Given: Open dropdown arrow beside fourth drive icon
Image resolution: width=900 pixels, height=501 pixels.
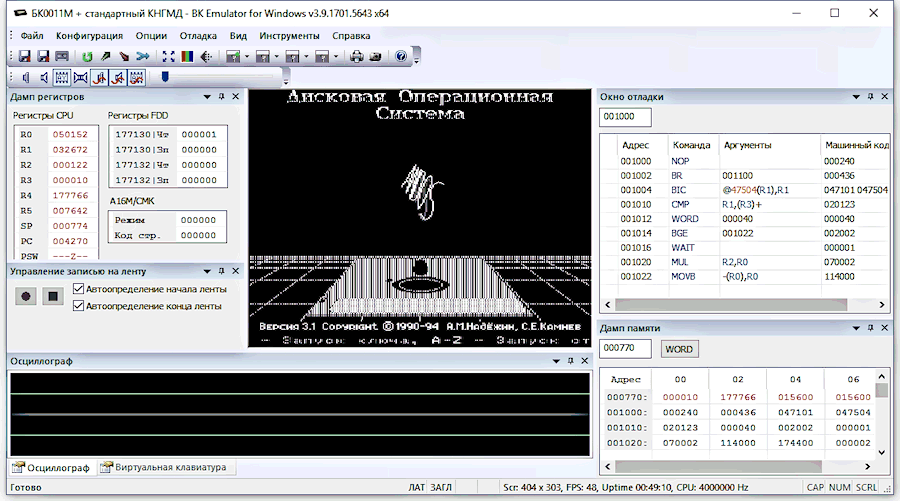Looking at the screenshot, I should tap(336, 56).
